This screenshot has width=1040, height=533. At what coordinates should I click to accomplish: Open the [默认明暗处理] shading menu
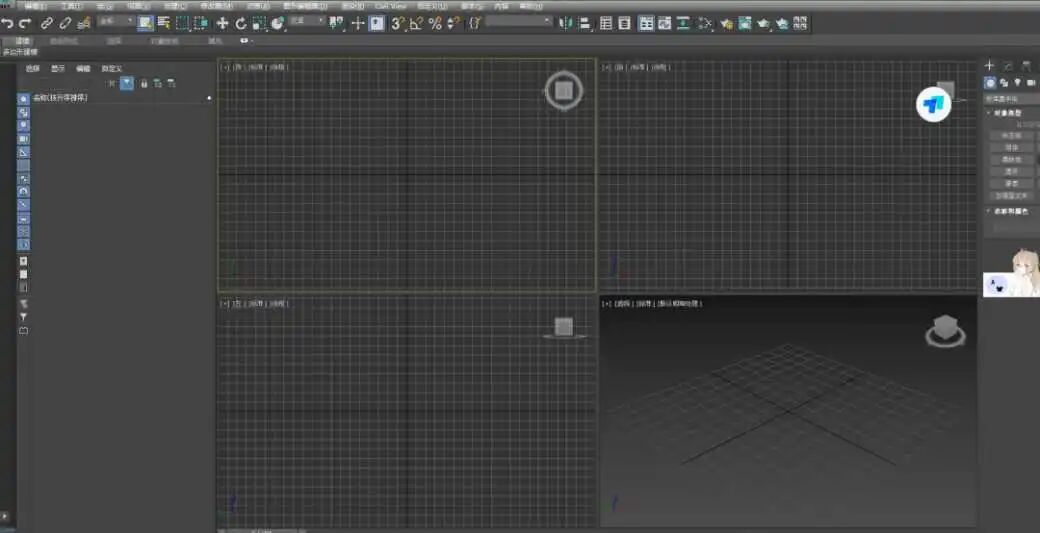pos(679,304)
